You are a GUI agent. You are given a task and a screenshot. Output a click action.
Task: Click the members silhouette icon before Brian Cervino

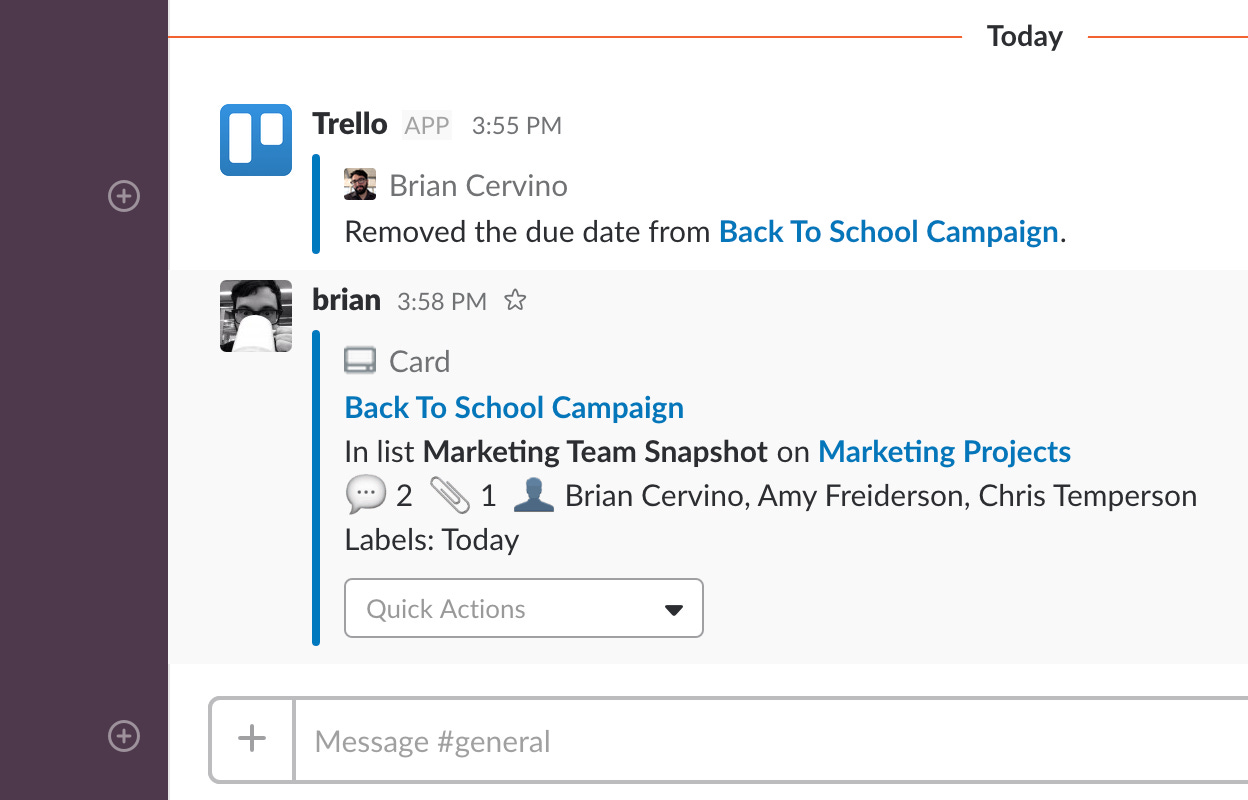pos(533,493)
